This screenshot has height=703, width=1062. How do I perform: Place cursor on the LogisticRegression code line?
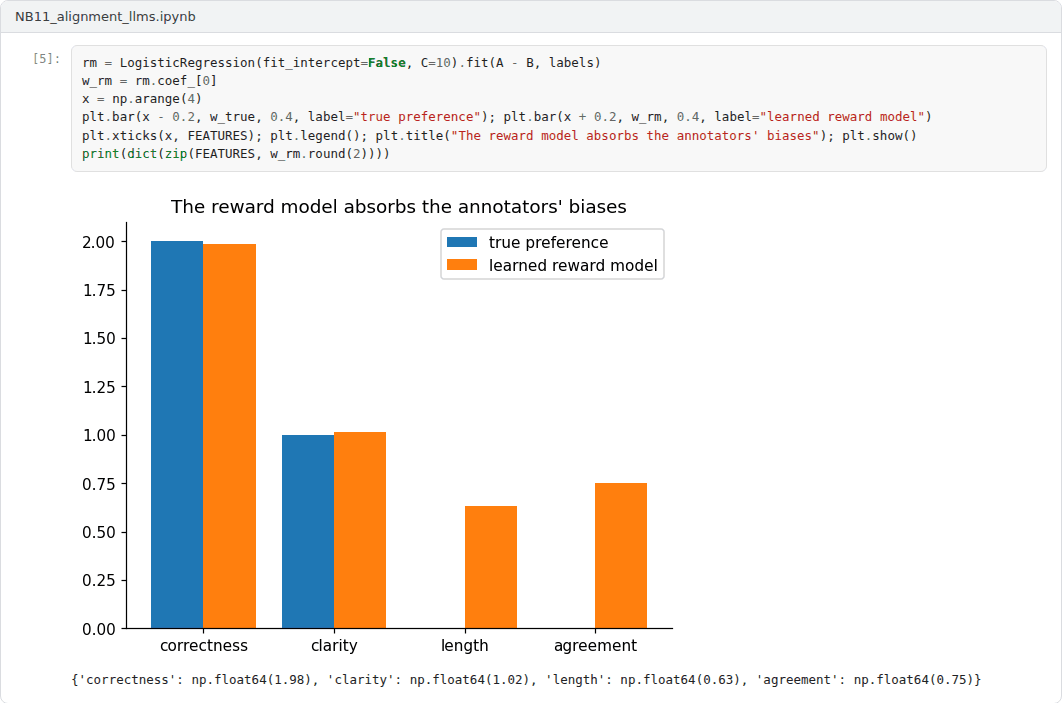(x=341, y=62)
